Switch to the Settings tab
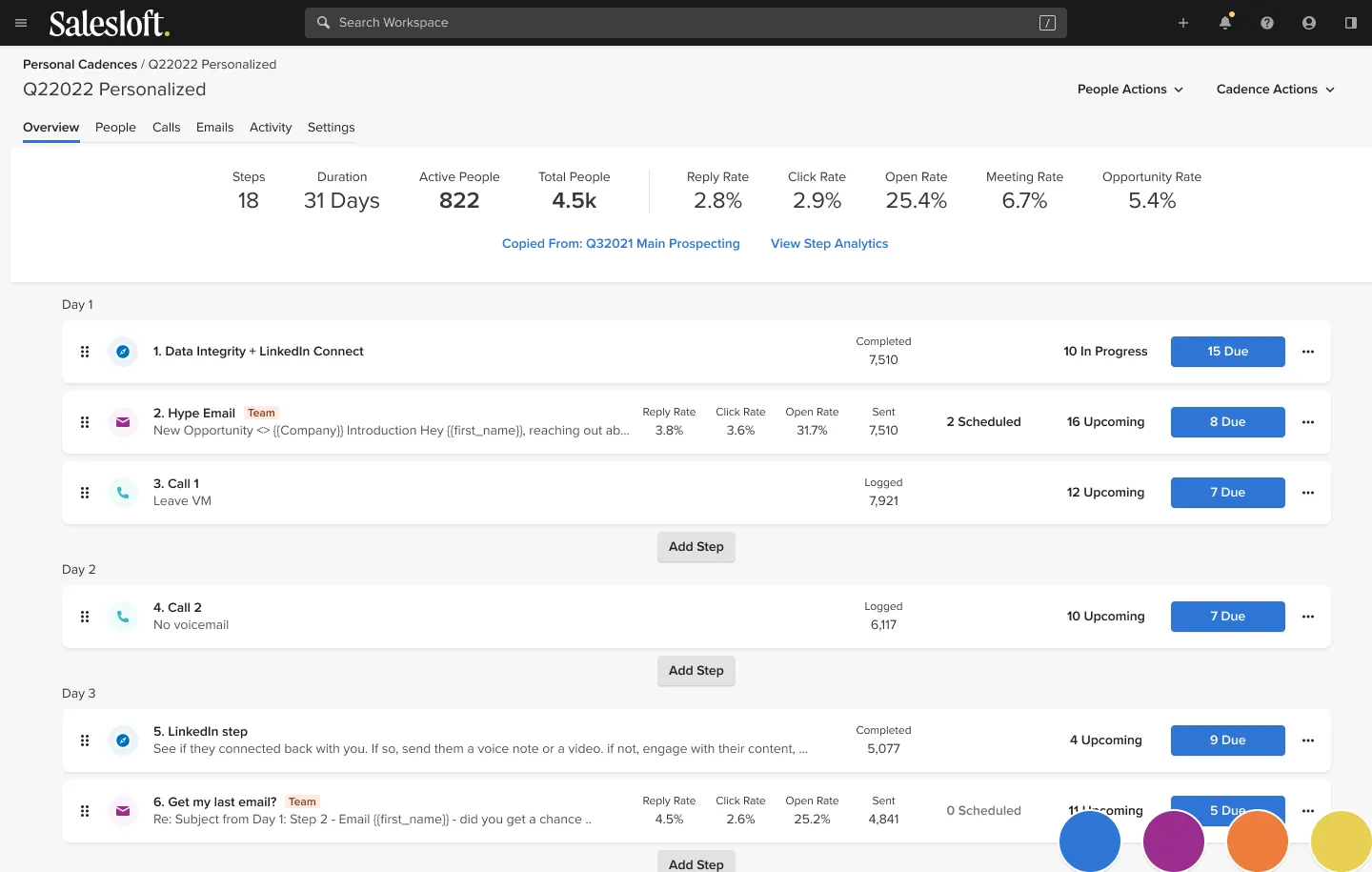This screenshot has height=872, width=1372. pos(331,128)
